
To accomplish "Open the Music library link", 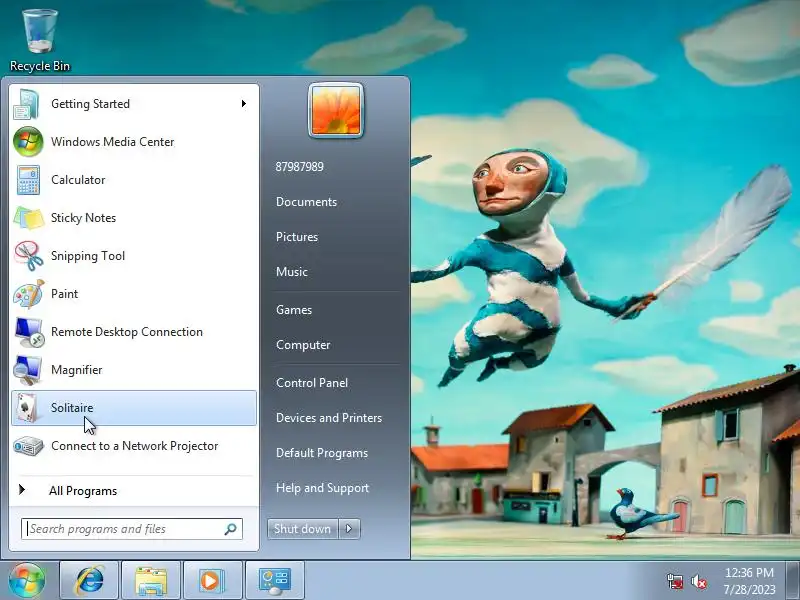I will tap(291, 271).
